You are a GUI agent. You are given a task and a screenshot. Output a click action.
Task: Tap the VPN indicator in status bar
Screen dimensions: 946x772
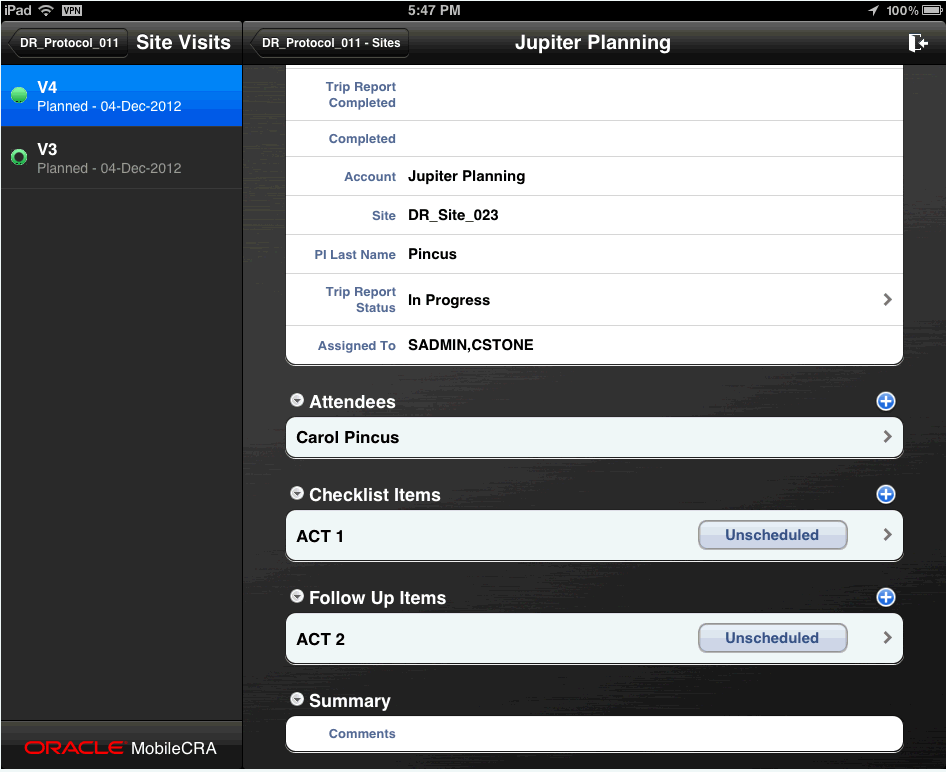coord(71,10)
